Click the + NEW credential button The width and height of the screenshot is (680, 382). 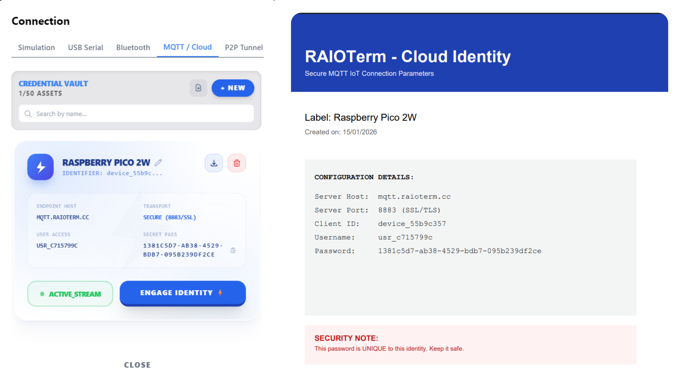(x=233, y=88)
